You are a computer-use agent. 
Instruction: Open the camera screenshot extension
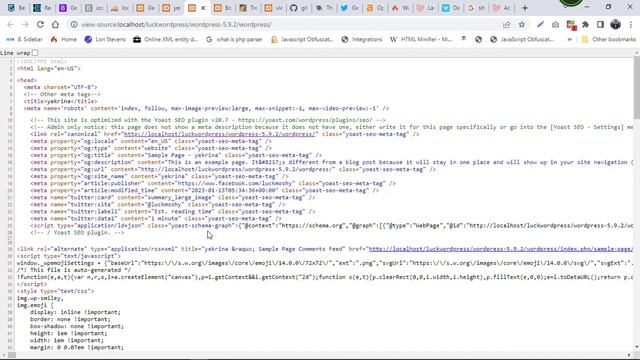pos(556,24)
